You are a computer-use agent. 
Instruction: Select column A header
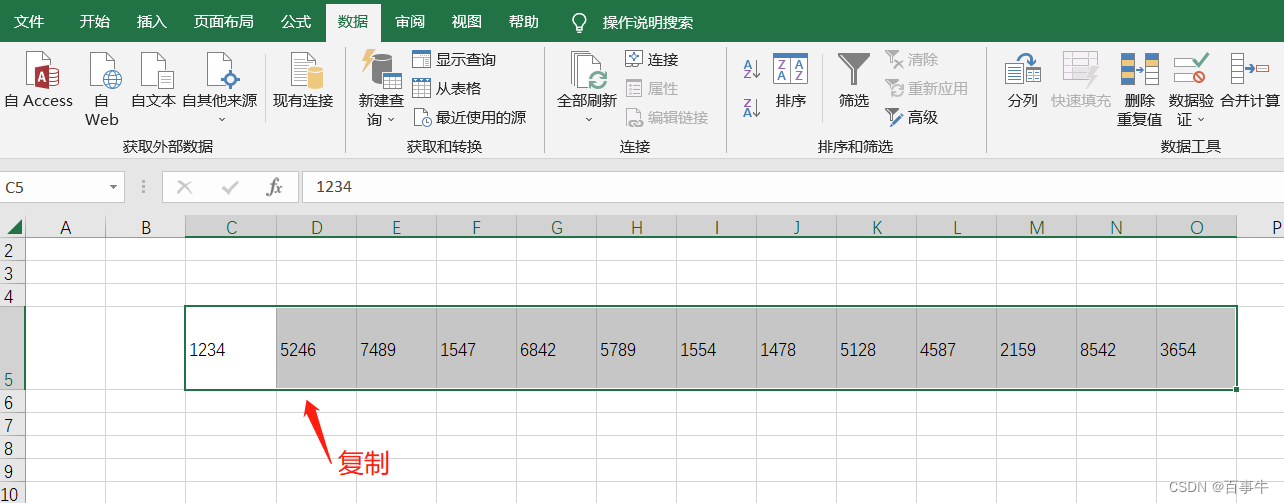click(66, 227)
